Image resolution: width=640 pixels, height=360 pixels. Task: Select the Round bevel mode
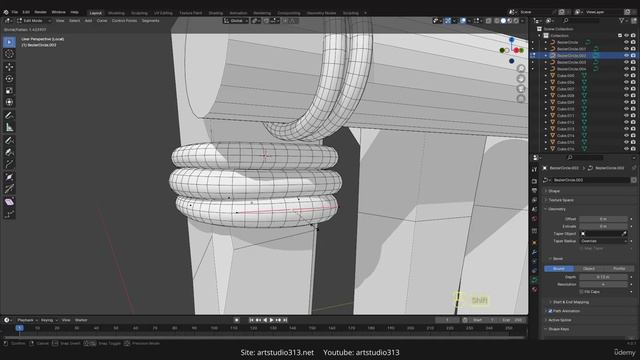559,269
